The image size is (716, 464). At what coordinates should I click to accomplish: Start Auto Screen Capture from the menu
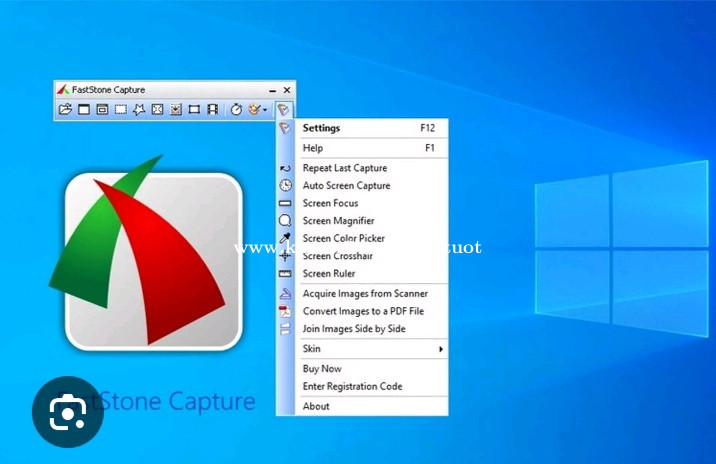coord(363,185)
